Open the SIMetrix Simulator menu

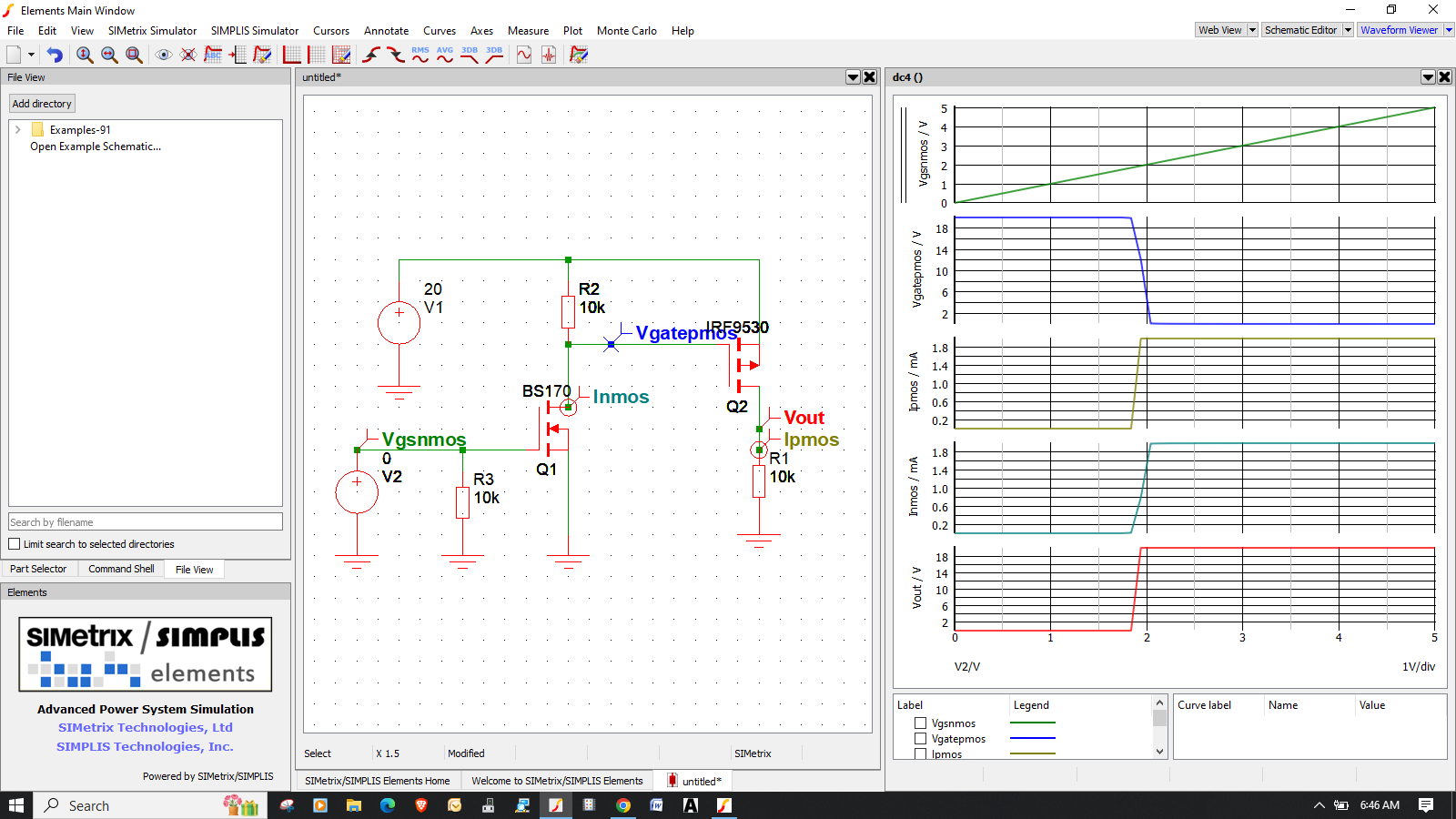(x=152, y=31)
